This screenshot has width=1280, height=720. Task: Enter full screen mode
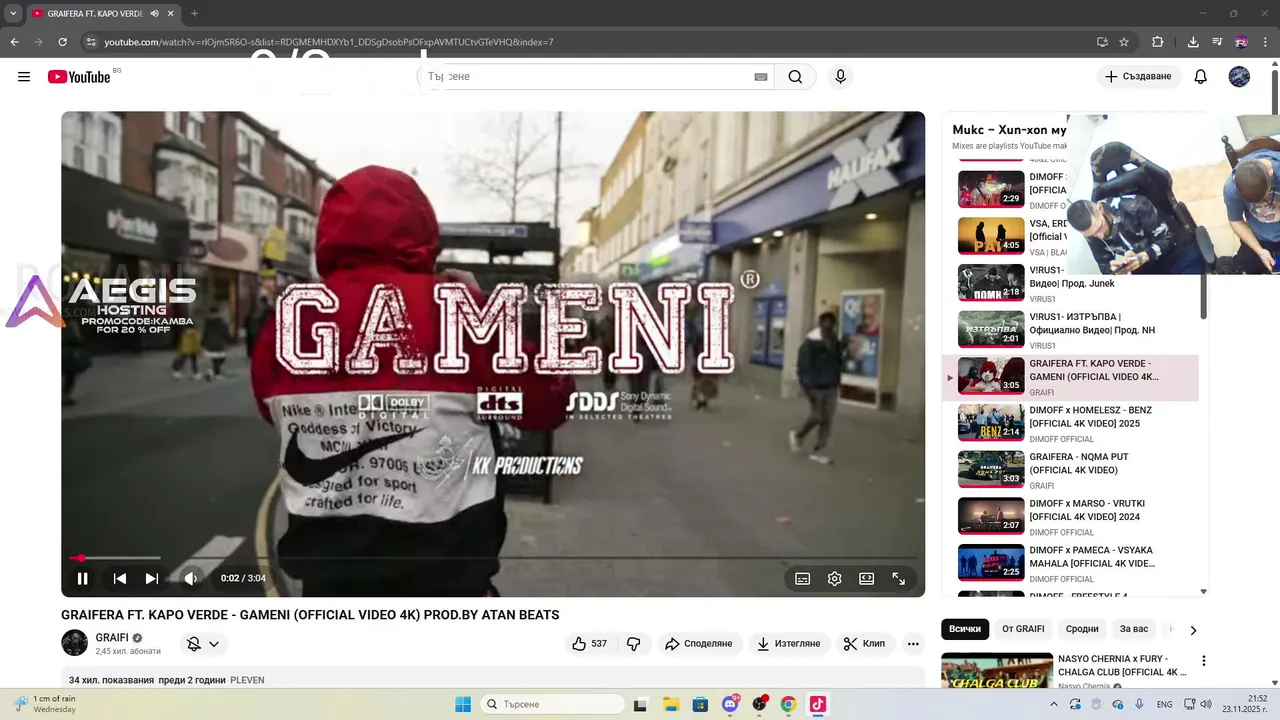898,578
